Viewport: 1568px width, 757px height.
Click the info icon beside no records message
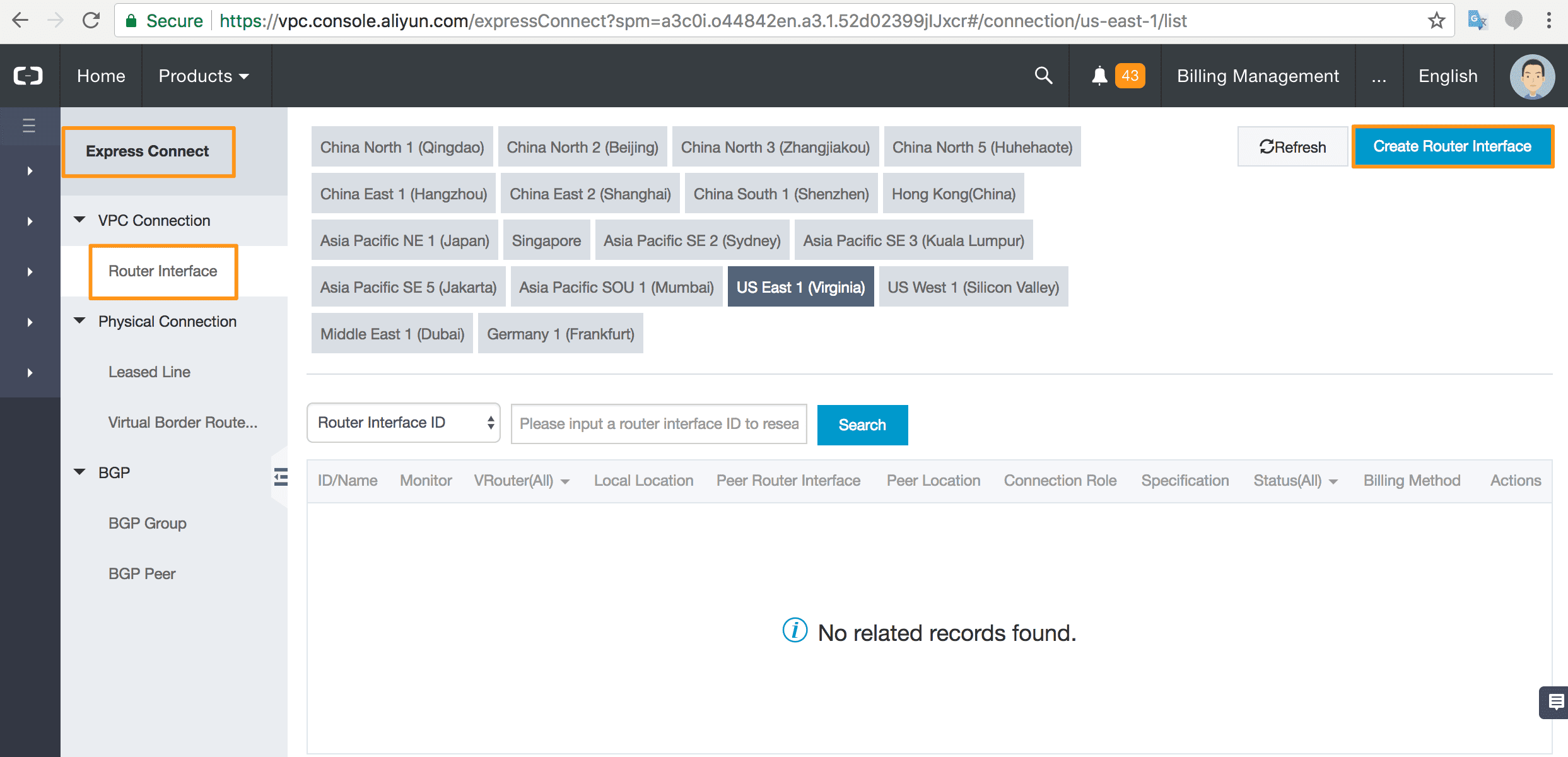point(795,630)
